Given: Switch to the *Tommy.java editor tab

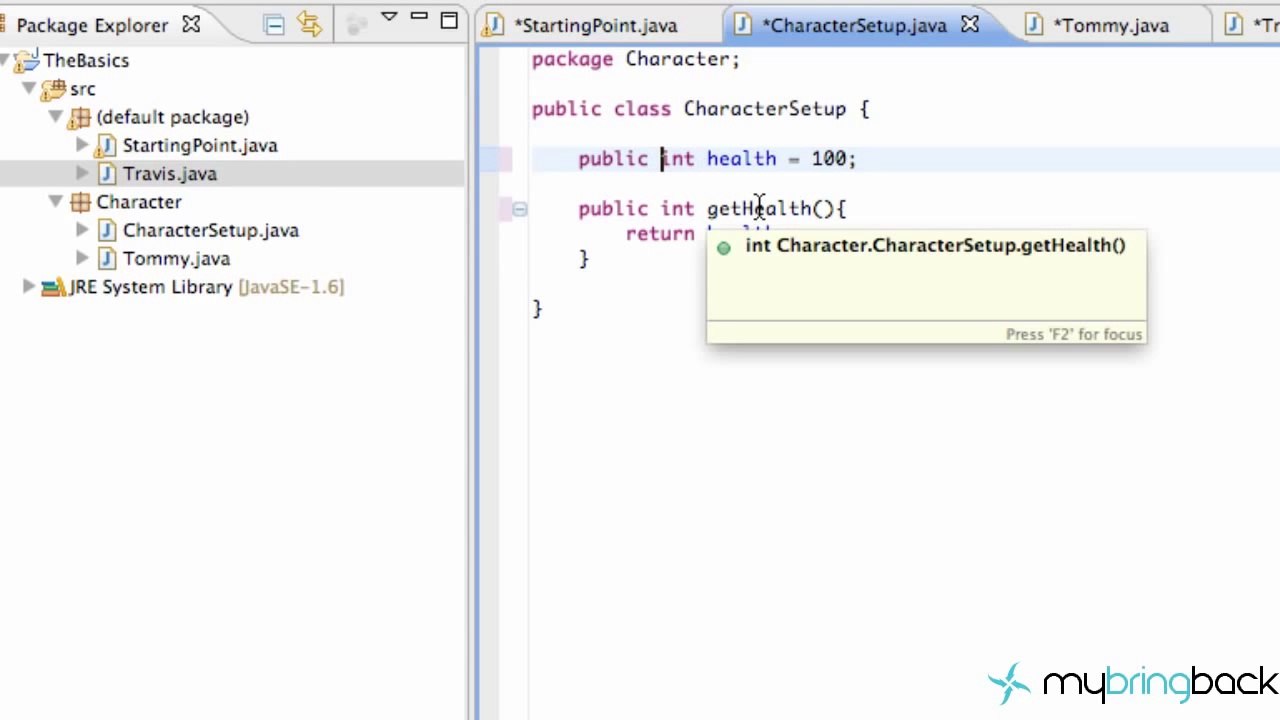Looking at the screenshot, I should point(1110,25).
